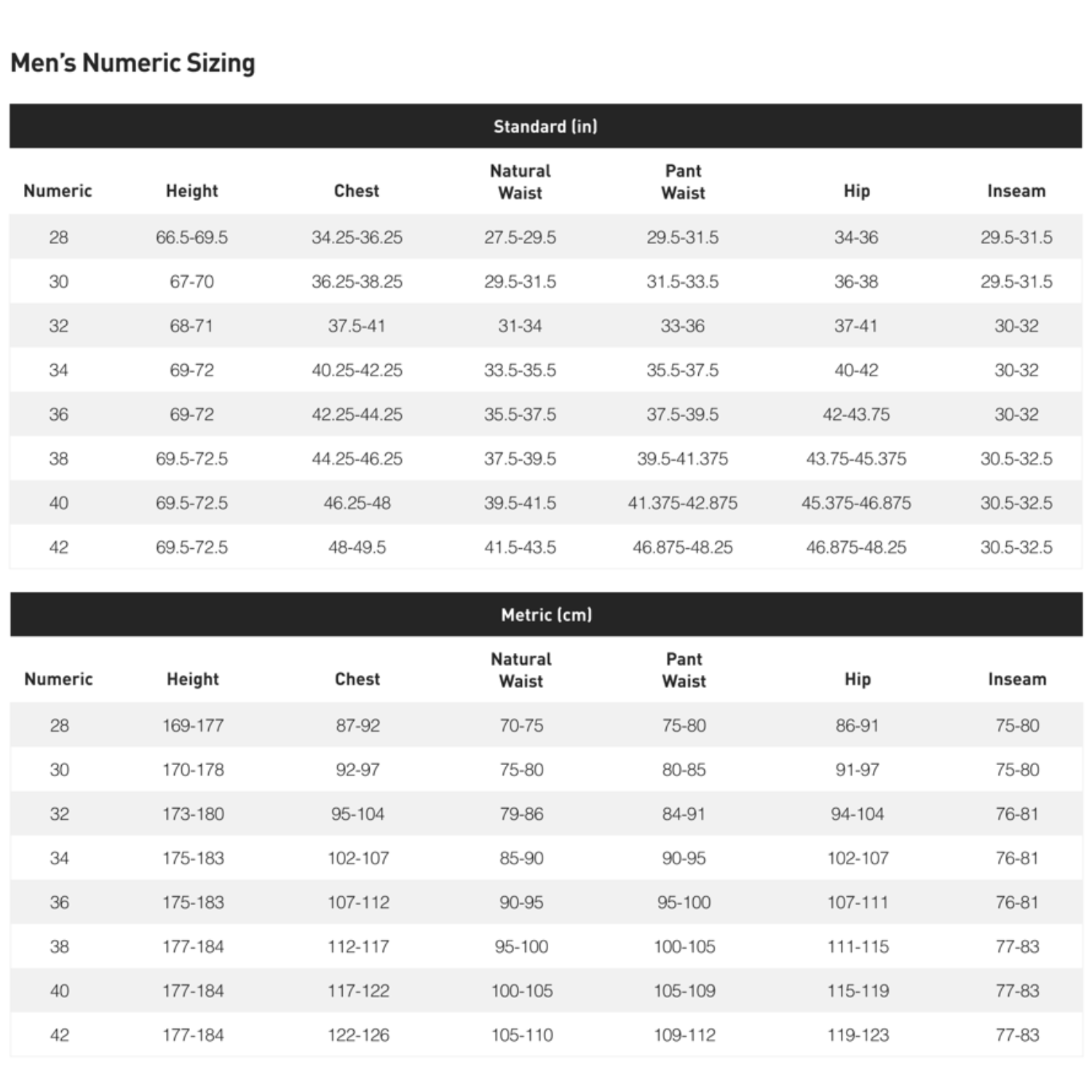Click the 169-177 height value
The height and width of the screenshot is (1092, 1092).
[193, 726]
